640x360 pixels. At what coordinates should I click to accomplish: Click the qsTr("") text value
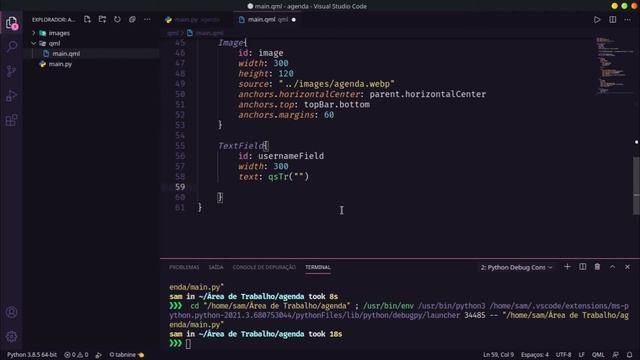click(x=289, y=177)
